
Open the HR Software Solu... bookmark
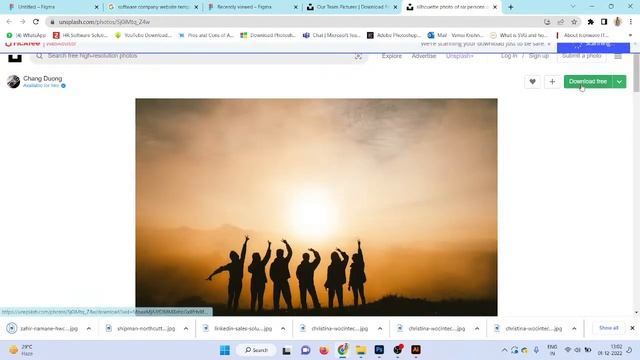pos(80,36)
